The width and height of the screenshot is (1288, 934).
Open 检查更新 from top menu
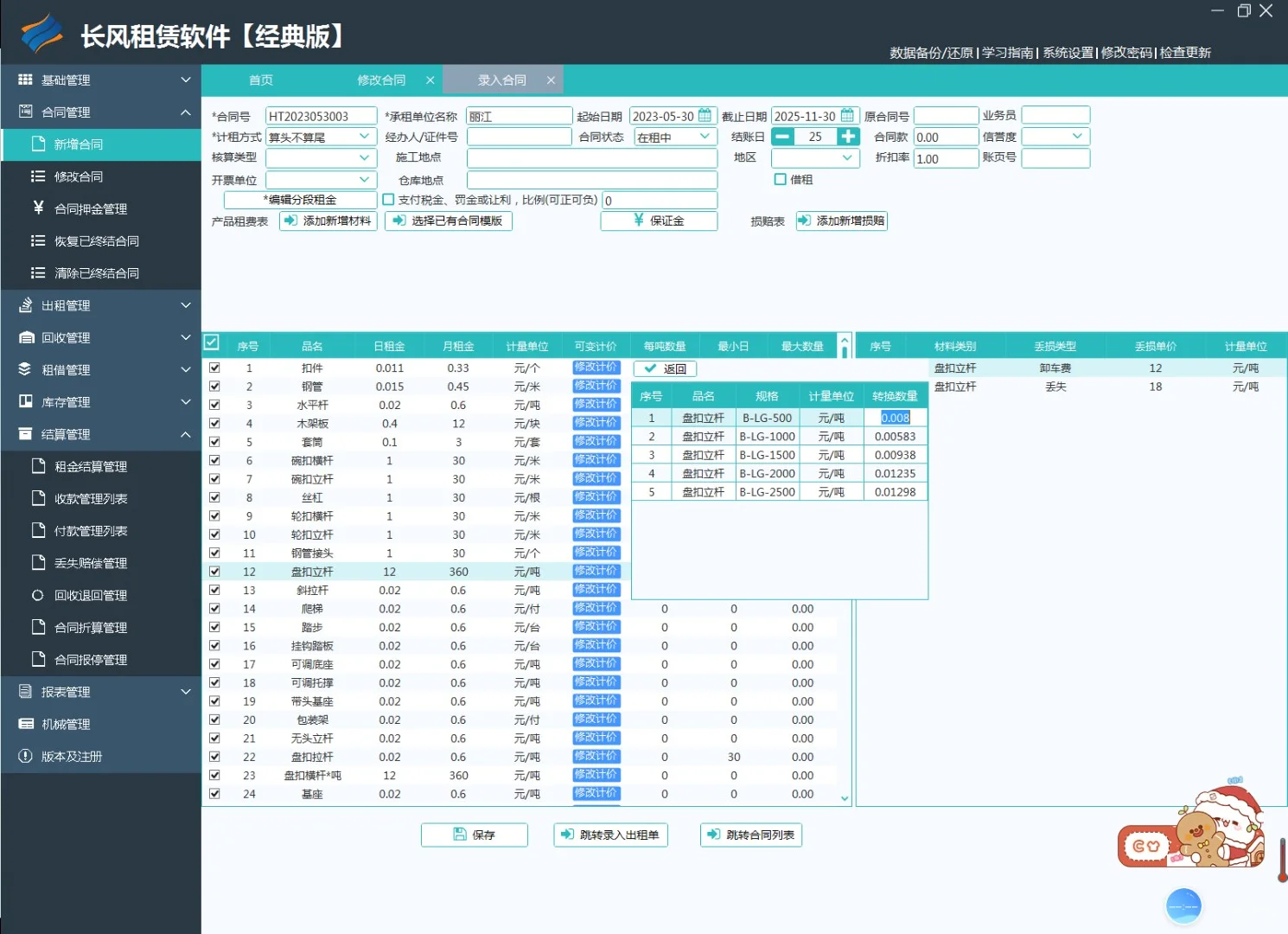(1185, 53)
